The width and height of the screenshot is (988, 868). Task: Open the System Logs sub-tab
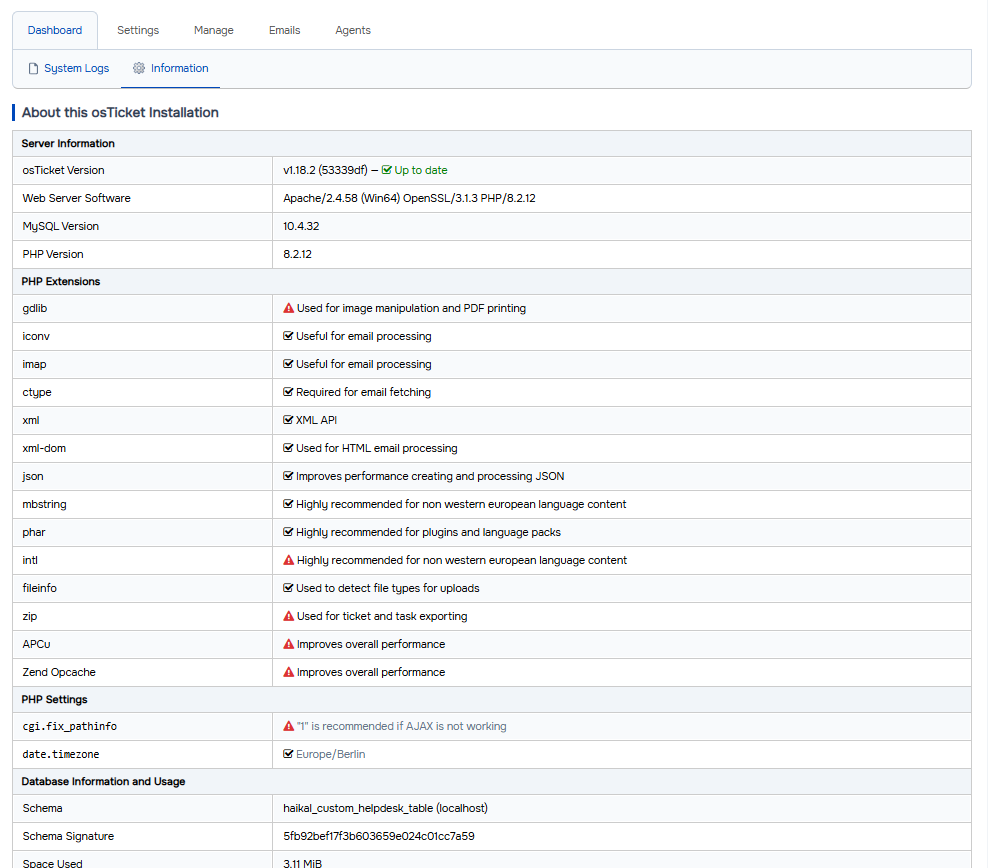click(76, 69)
